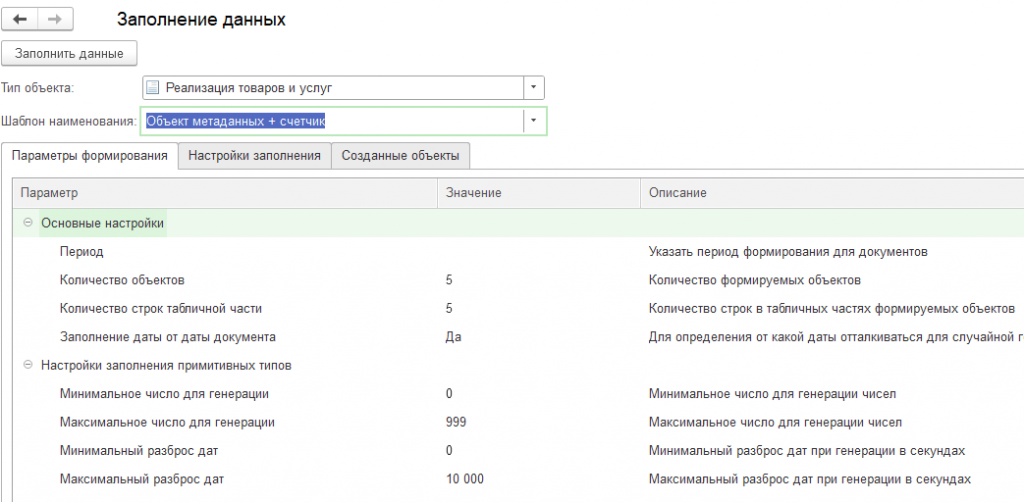
Task: Click description Указать период формирования для документов
Action: coord(788,251)
